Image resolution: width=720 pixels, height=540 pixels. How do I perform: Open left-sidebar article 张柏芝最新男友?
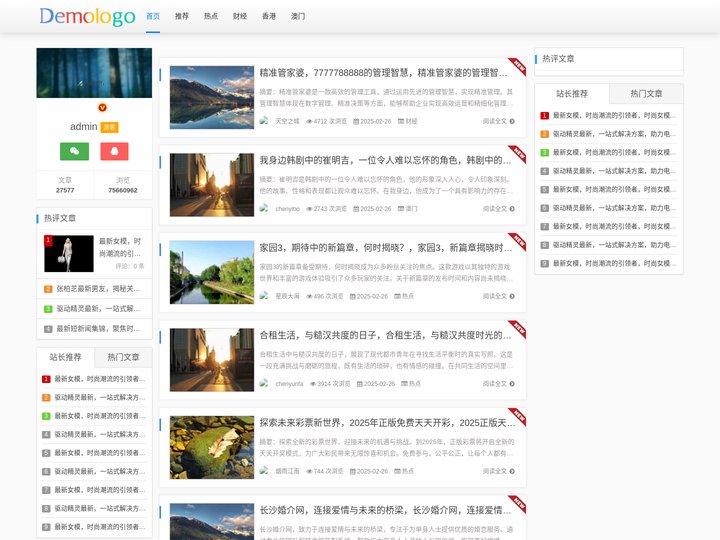click(98, 289)
